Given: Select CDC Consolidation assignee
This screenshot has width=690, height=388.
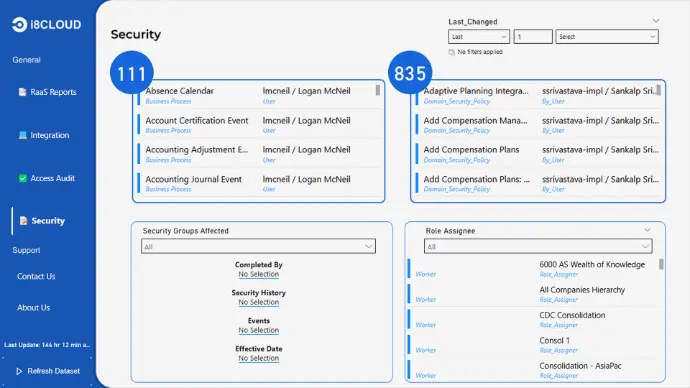Looking at the screenshot, I should coord(572,315).
